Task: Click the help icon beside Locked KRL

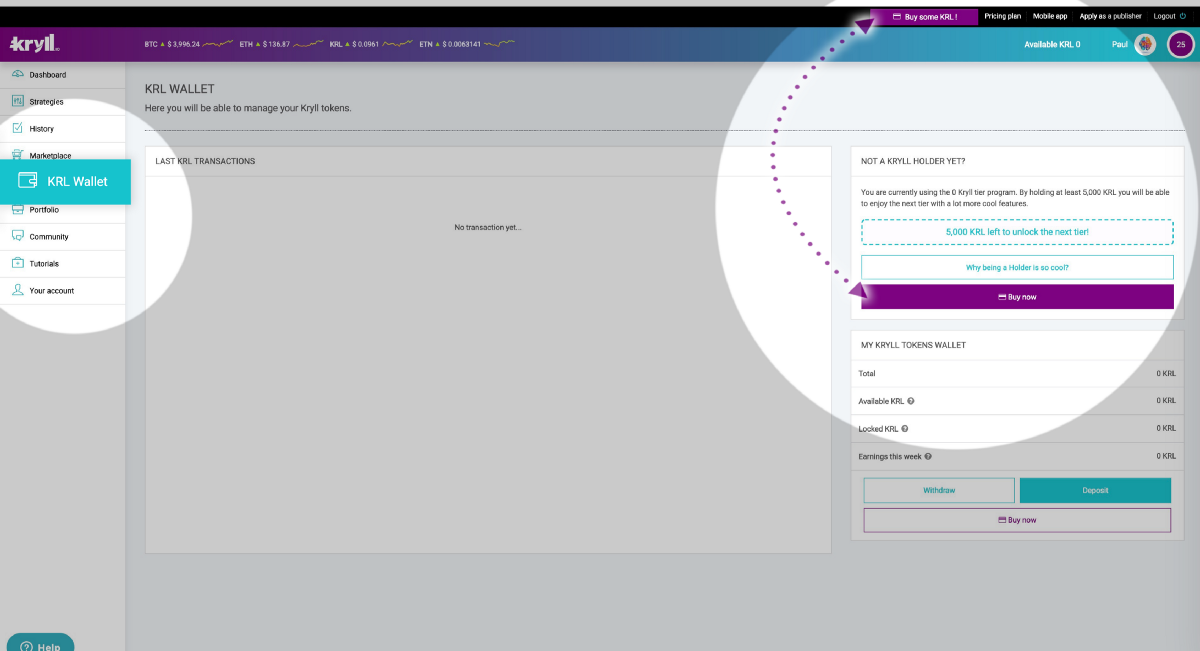Action: pos(905,429)
